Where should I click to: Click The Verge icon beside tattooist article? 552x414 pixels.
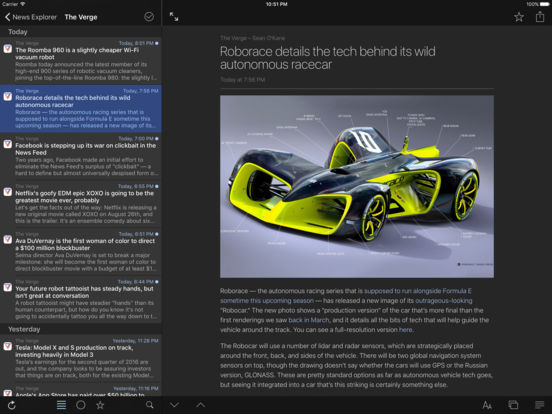click(x=8, y=287)
